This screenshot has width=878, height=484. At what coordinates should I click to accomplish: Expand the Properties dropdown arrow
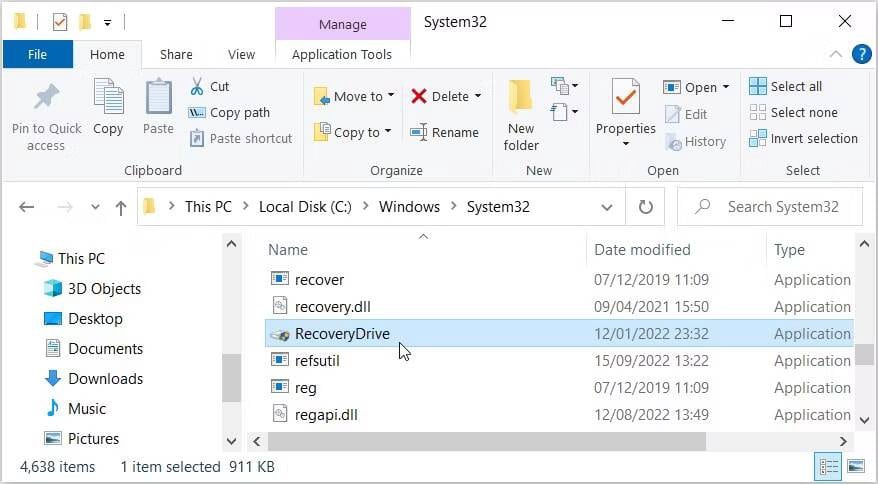click(625, 144)
